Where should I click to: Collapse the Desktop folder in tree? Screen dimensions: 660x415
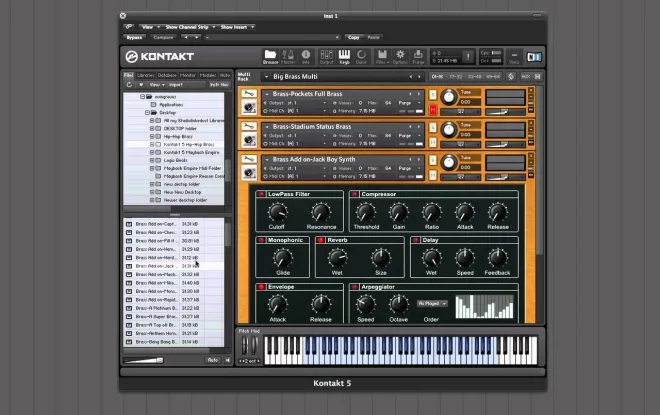(x=147, y=113)
